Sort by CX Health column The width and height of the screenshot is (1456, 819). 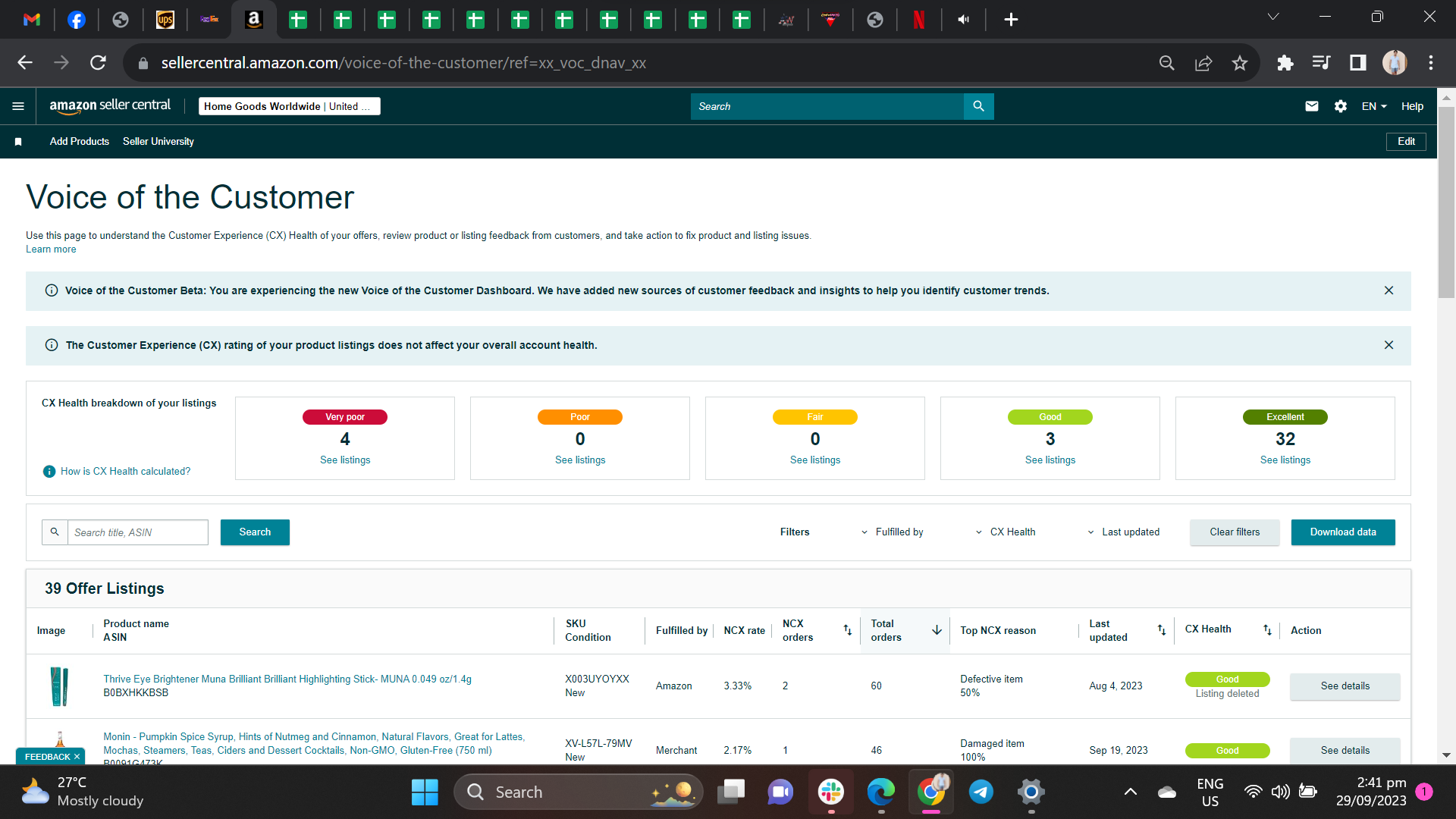(1267, 630)
